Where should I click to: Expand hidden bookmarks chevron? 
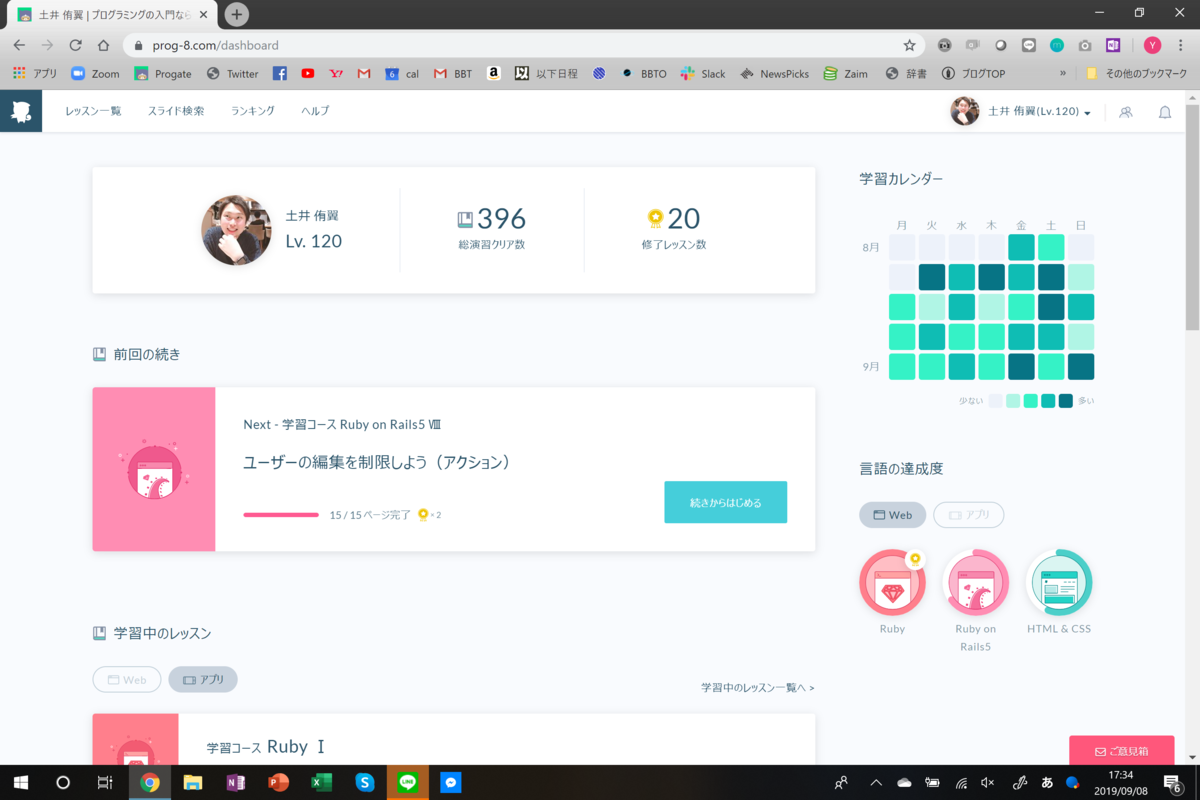[1063, 74]
